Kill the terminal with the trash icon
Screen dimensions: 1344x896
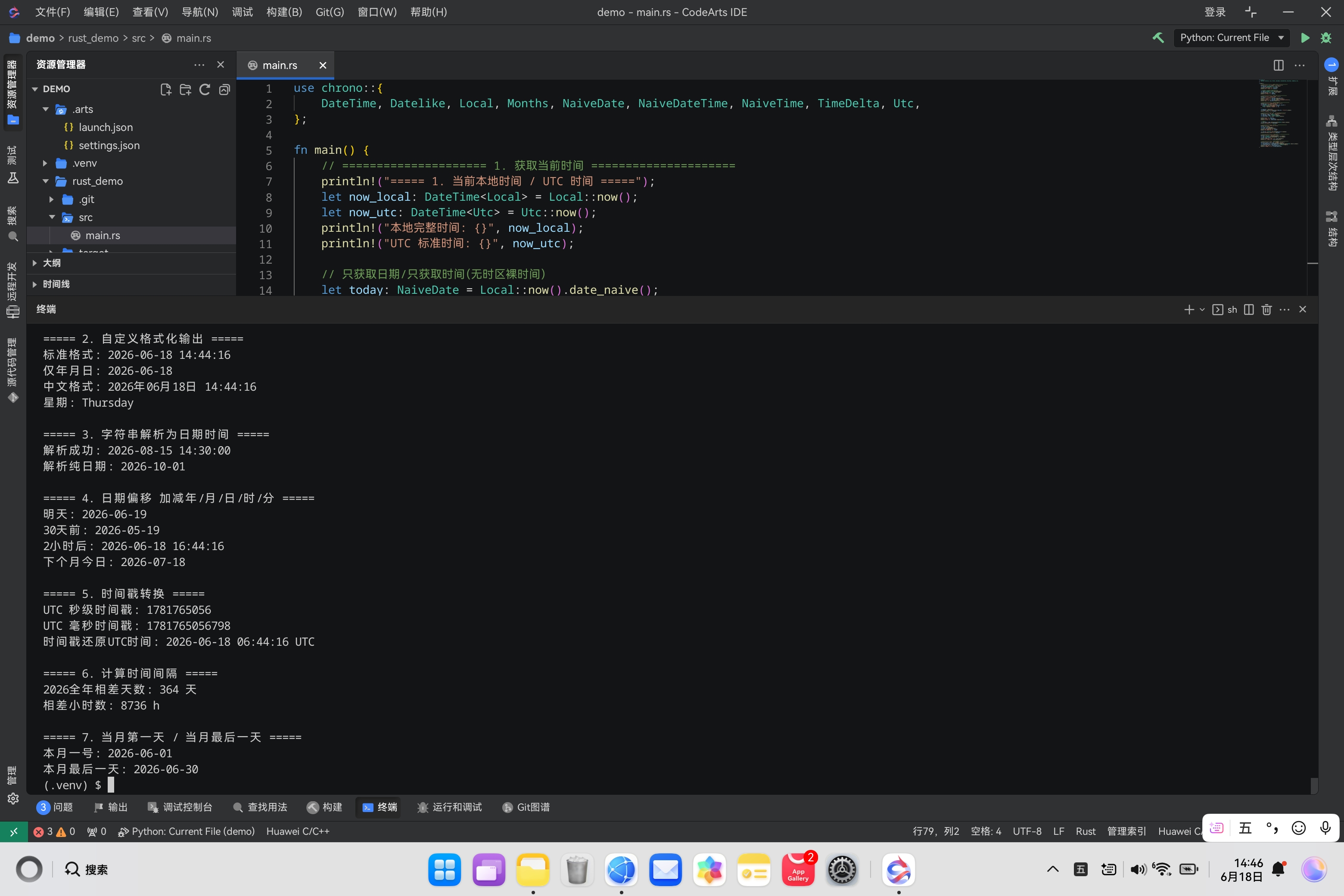tap(1266, 309)
